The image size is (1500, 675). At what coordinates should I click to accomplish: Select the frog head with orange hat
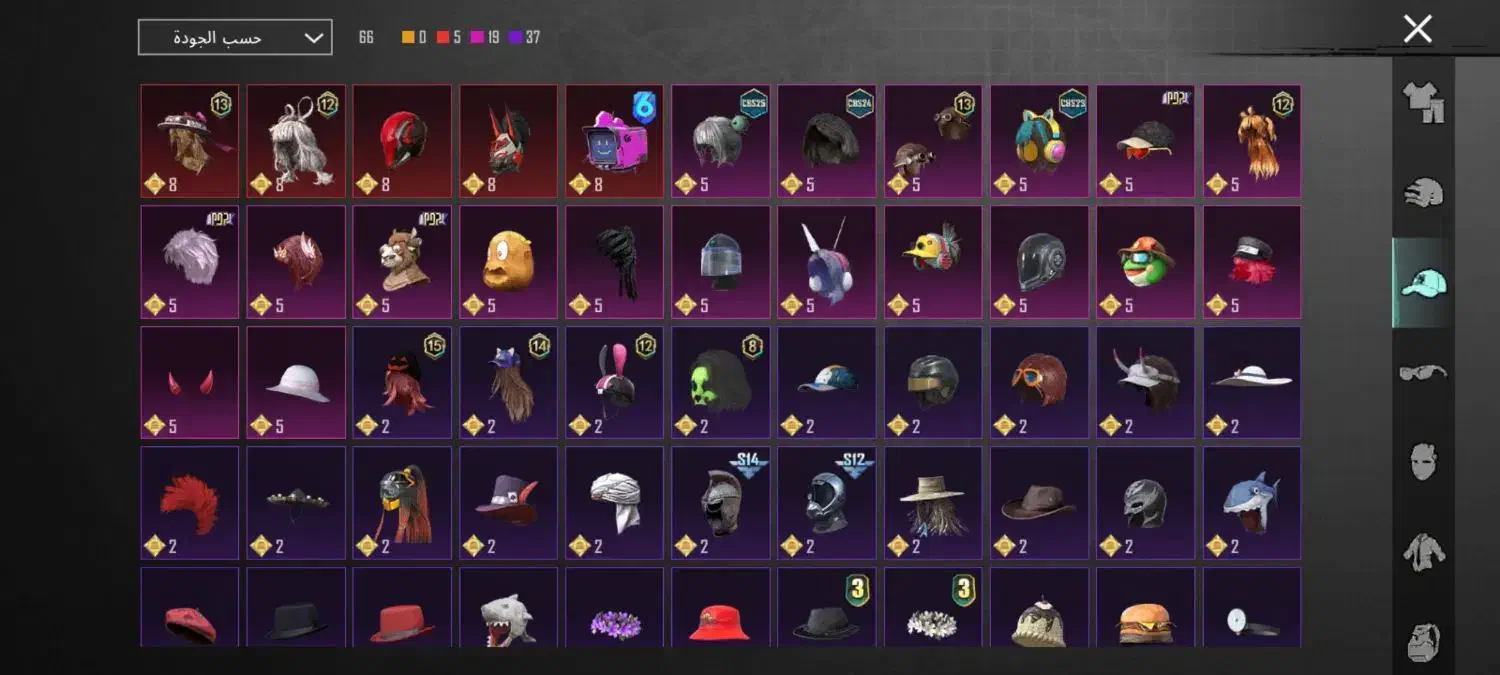[x=1145, y=262]
